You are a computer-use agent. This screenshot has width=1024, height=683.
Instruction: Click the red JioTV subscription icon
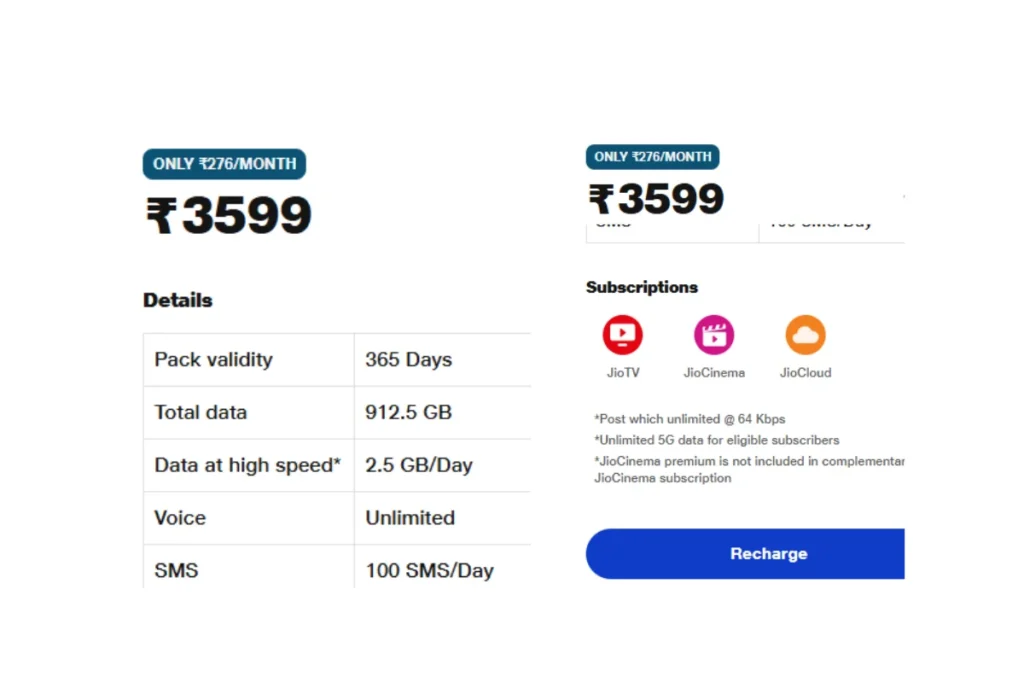[x=622, y=335]
